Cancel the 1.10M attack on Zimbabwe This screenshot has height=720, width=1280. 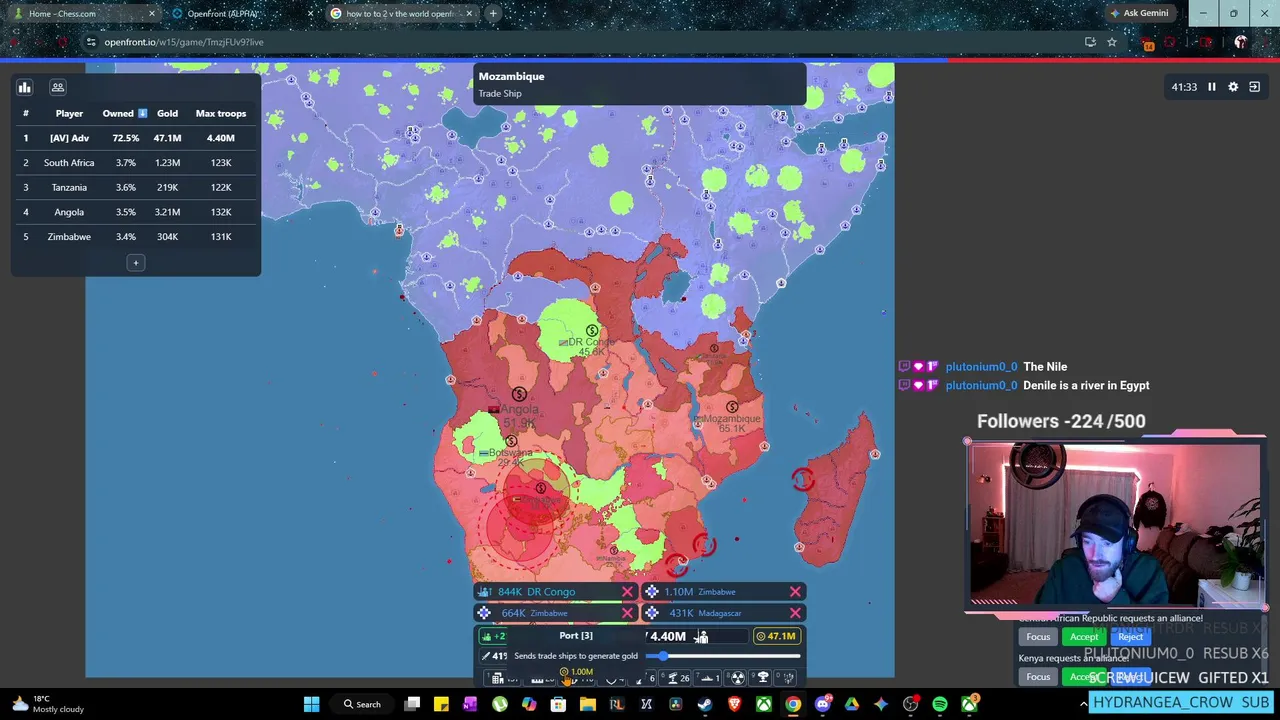795,592
